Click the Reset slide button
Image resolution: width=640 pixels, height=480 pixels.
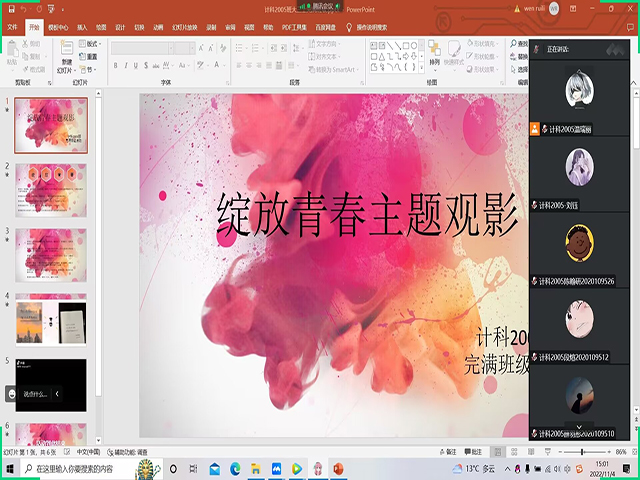pyautogui.click(x=92, y=56)
